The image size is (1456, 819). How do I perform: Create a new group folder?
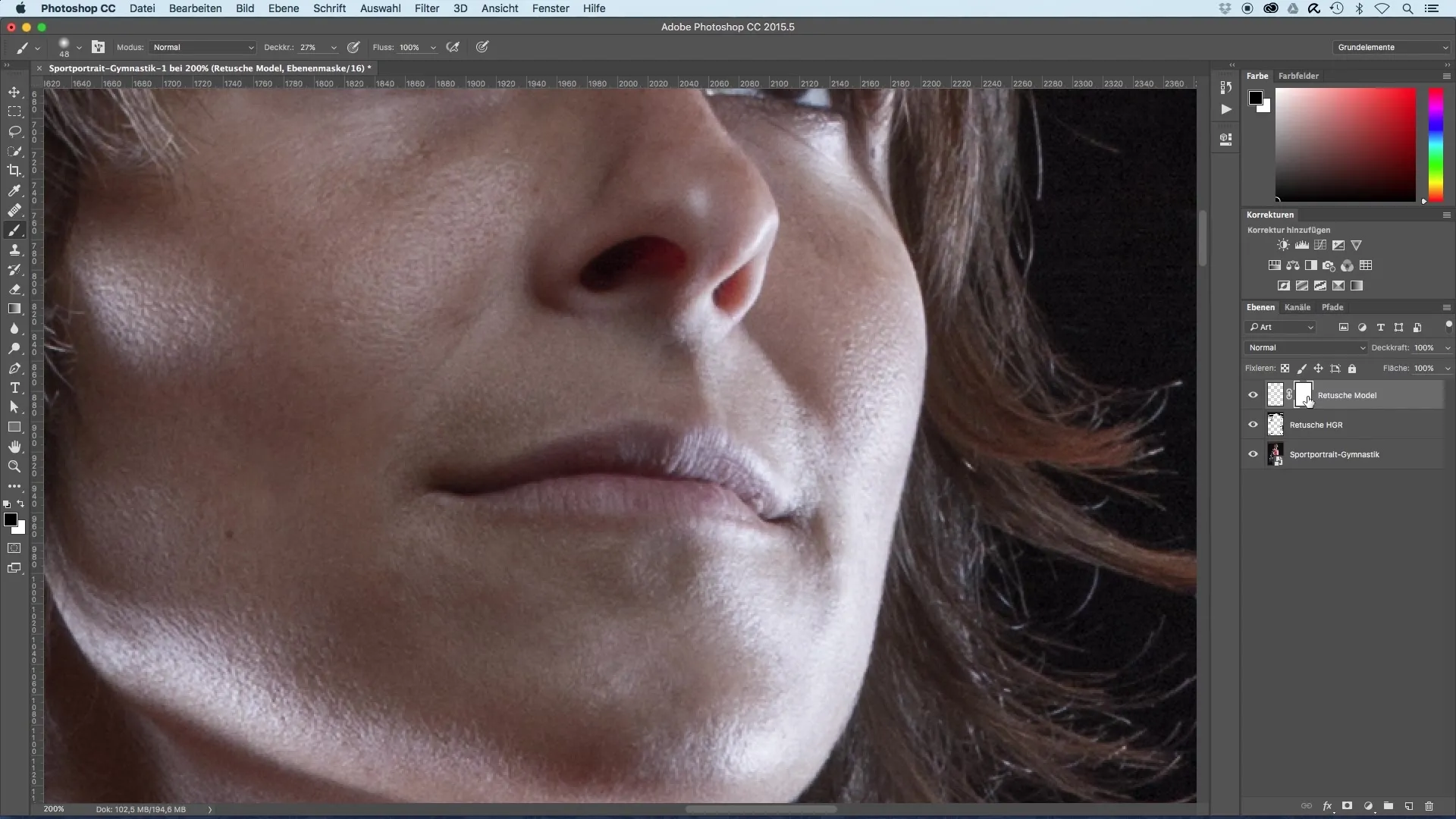pyautogui.click(x=1389, y=806)
